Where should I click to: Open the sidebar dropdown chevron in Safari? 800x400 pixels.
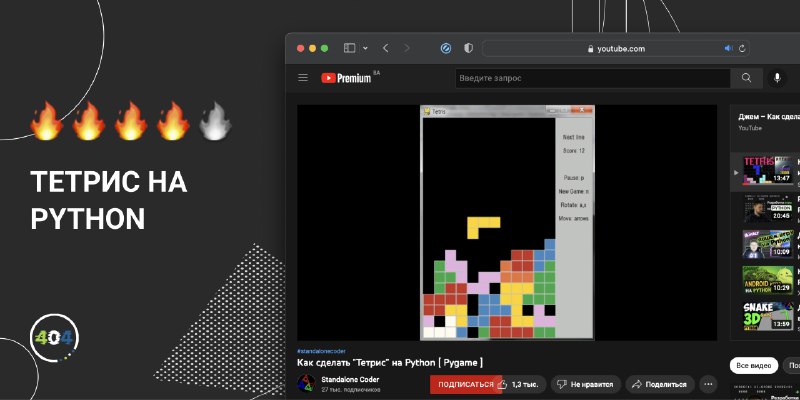365,48
